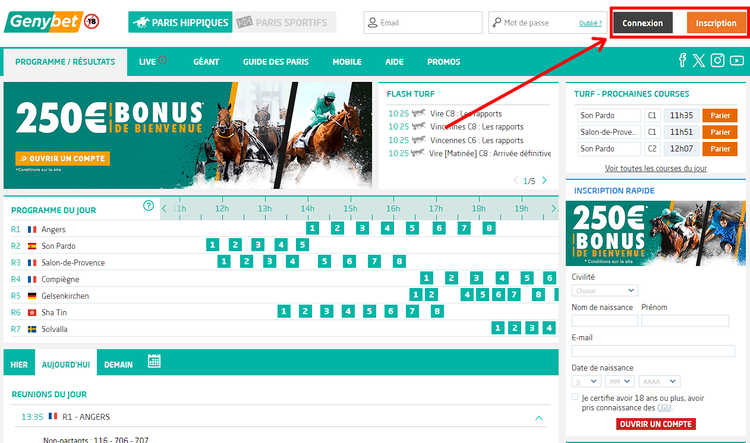Open race 8 of Sha Tin
Screen dimensions: 750x443
[x=437, y=311]
